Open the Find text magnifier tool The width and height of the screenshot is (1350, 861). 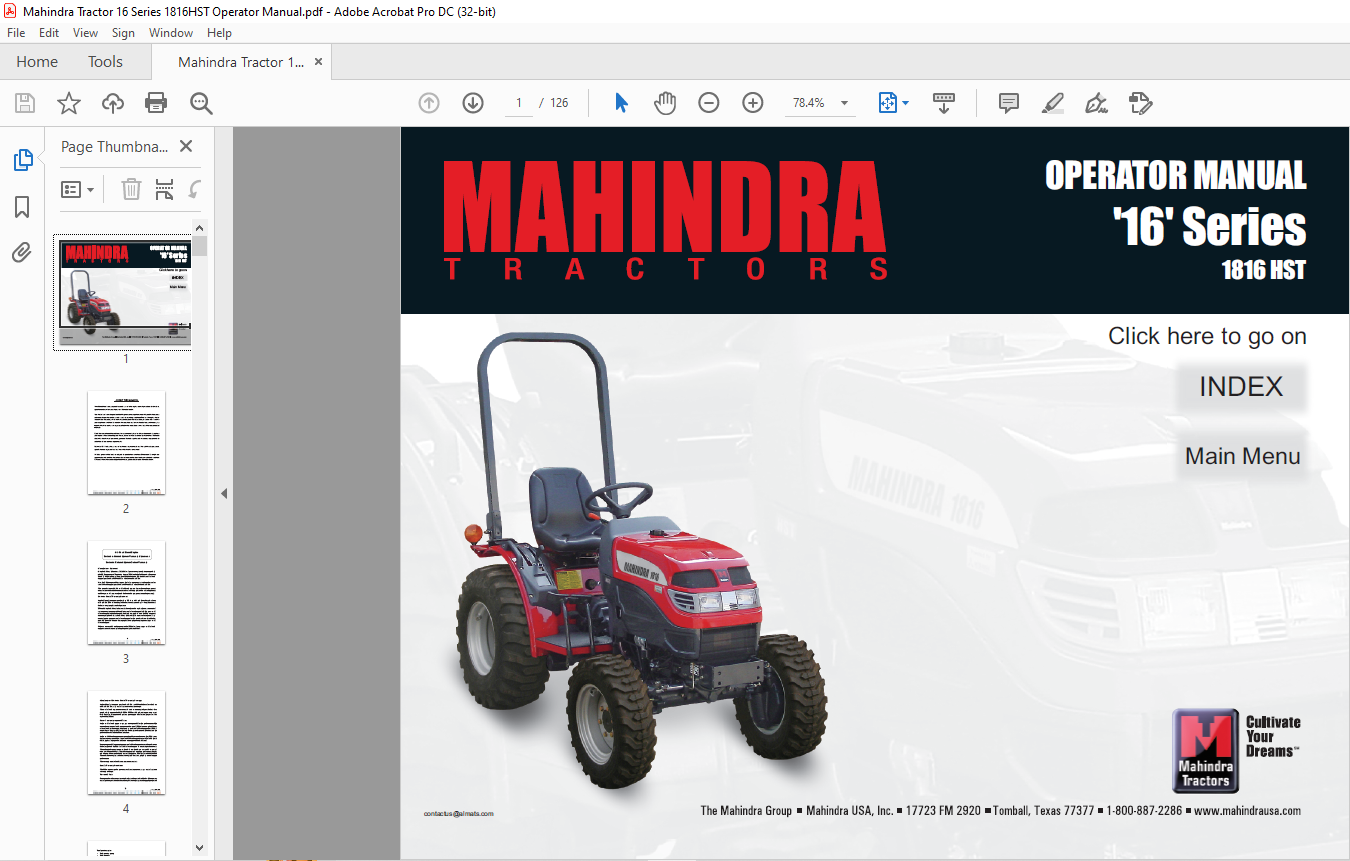(201, 103)
